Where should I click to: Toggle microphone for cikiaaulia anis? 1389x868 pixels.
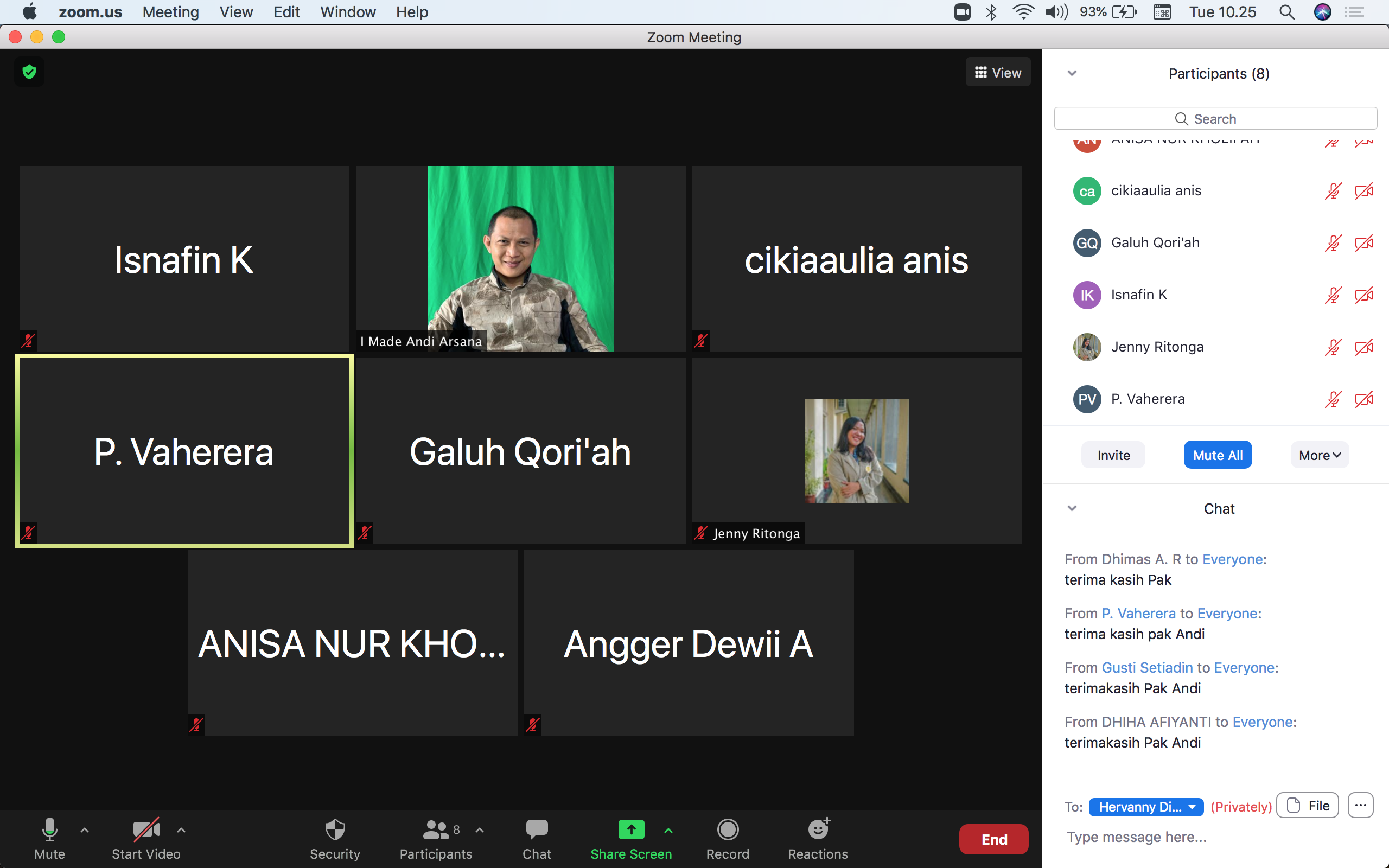[x=1333, y=191]
